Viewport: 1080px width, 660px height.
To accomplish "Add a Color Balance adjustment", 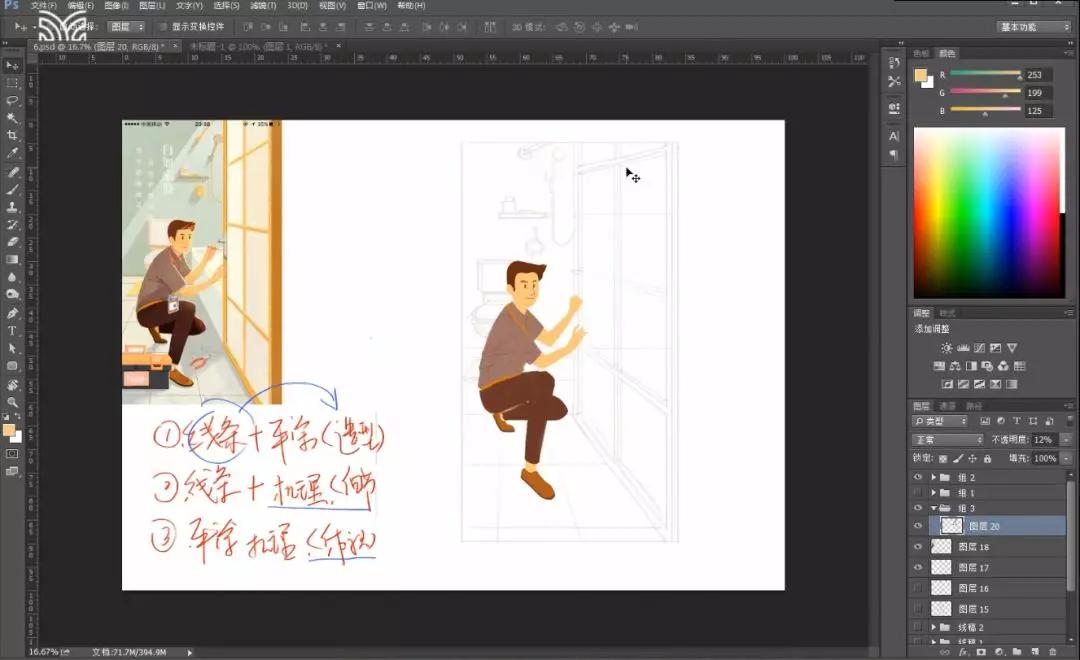I will tap(955, 366).
